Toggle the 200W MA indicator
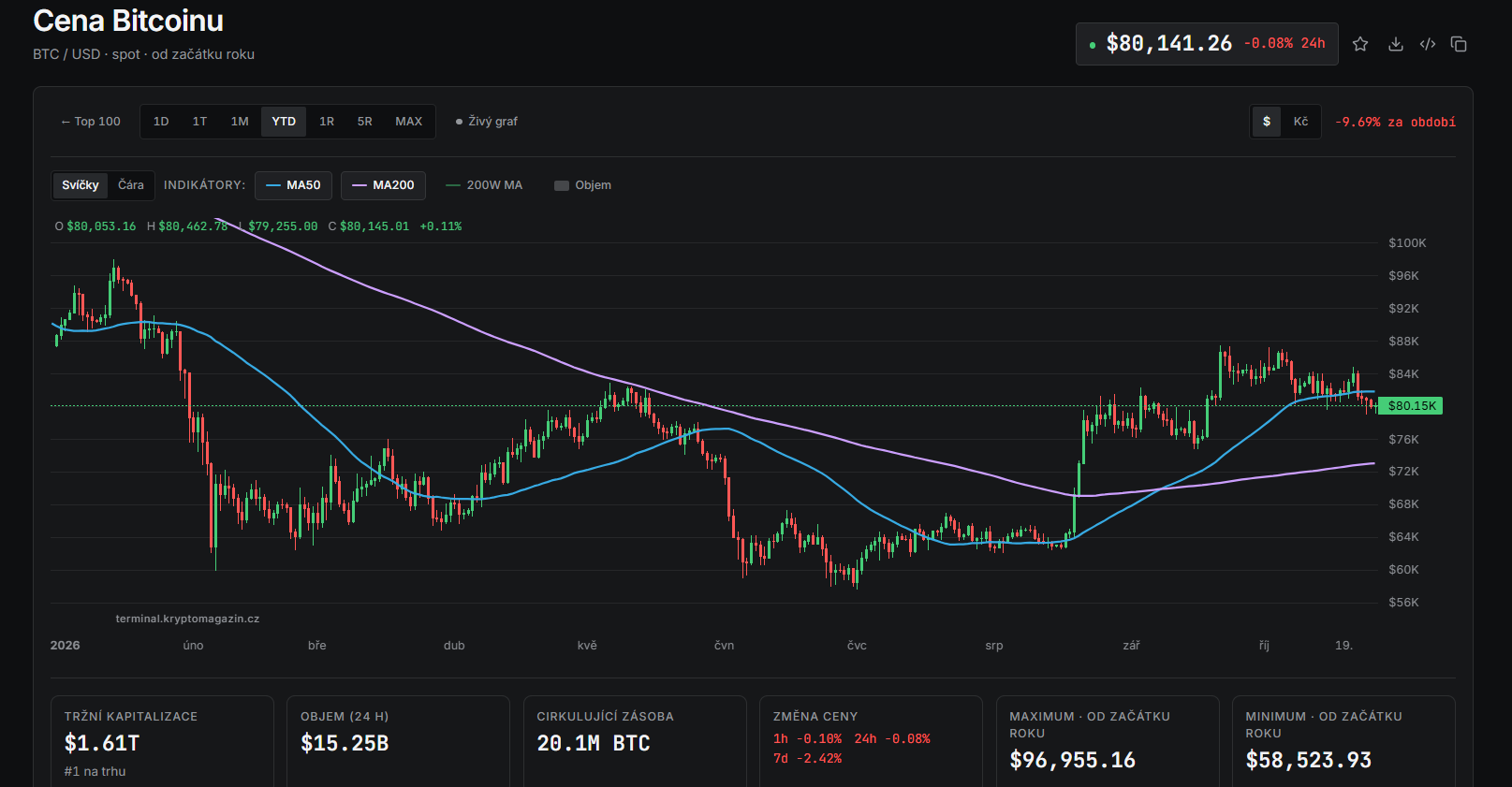Viewport: 1512px width, 787px height. click(x=484, y=185)
